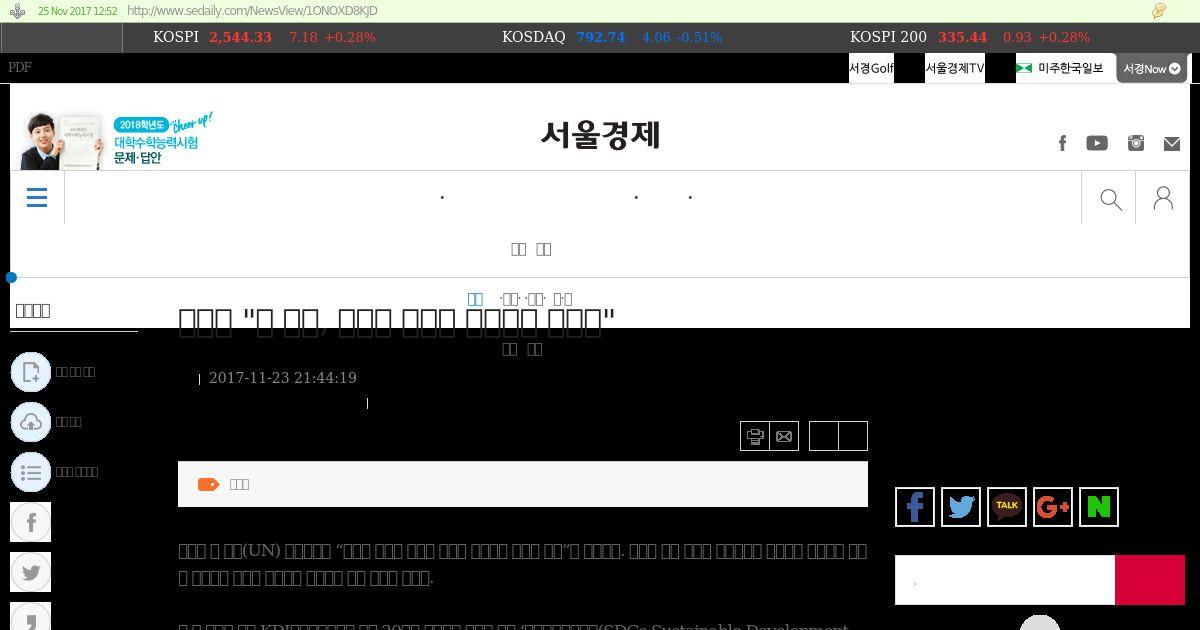Expand the 서경Now dropdown
The image size is (1200, 630).
pos(1151,68)
